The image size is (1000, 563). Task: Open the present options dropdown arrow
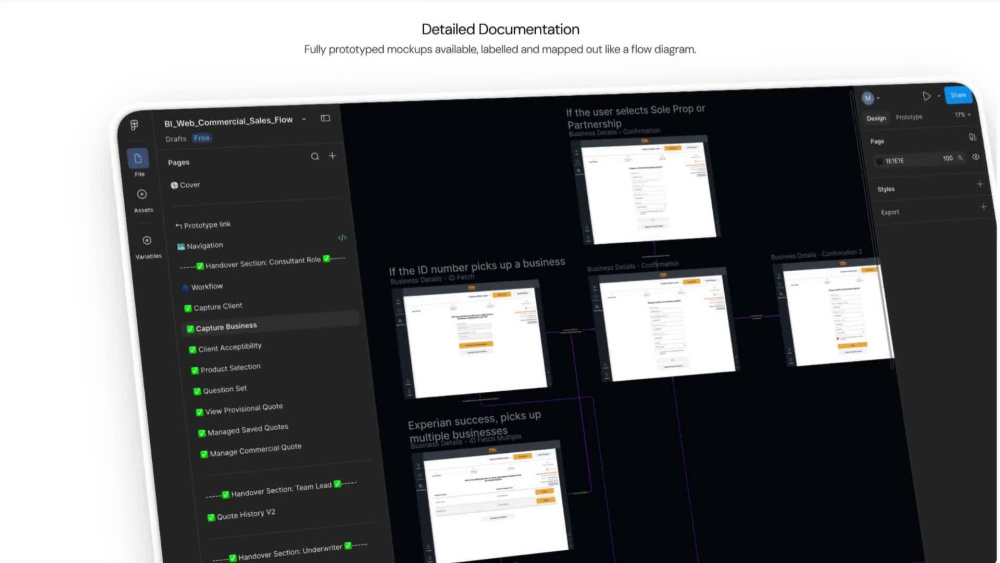(x=939, y=96)
